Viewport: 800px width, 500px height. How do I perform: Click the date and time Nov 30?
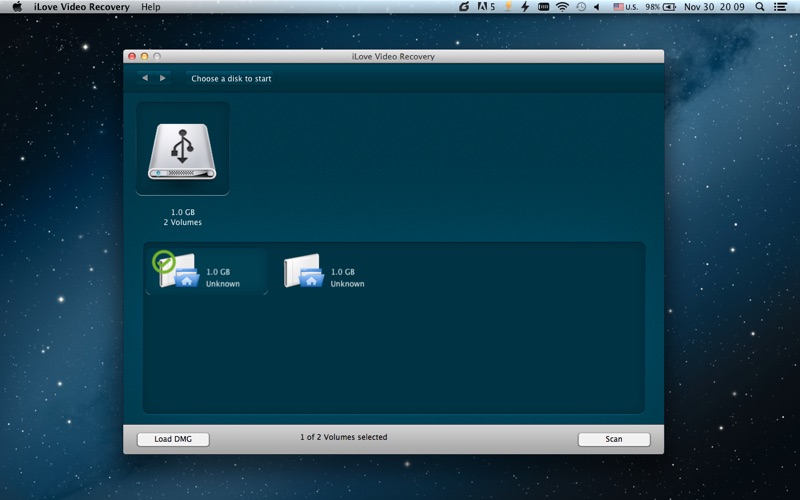point(714,7)
